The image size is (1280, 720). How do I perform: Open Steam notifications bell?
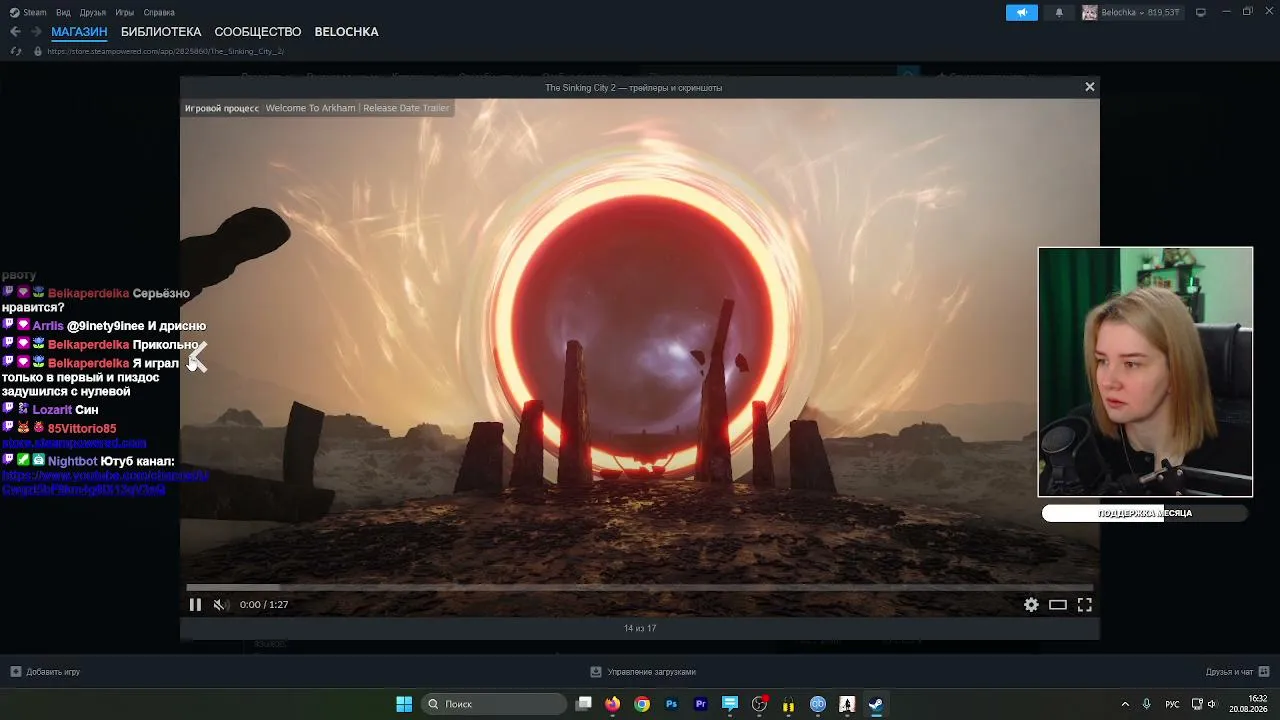(x=1059, y=12)
